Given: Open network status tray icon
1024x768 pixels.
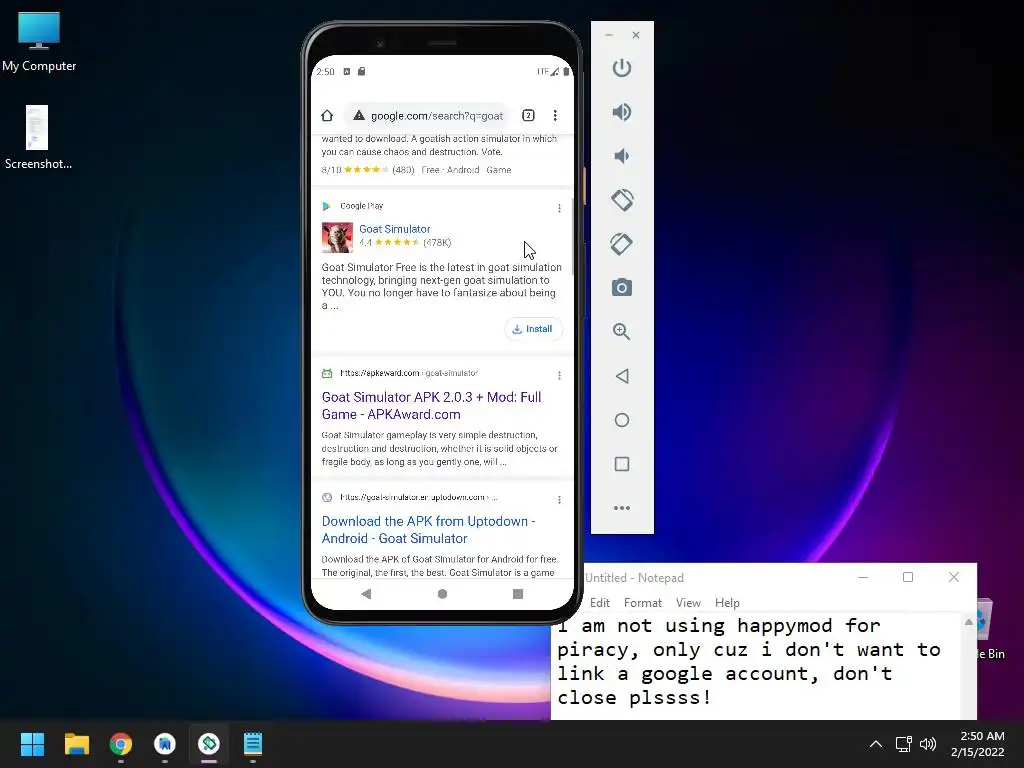Looking at the screenshot, I should tap(904, 744).
